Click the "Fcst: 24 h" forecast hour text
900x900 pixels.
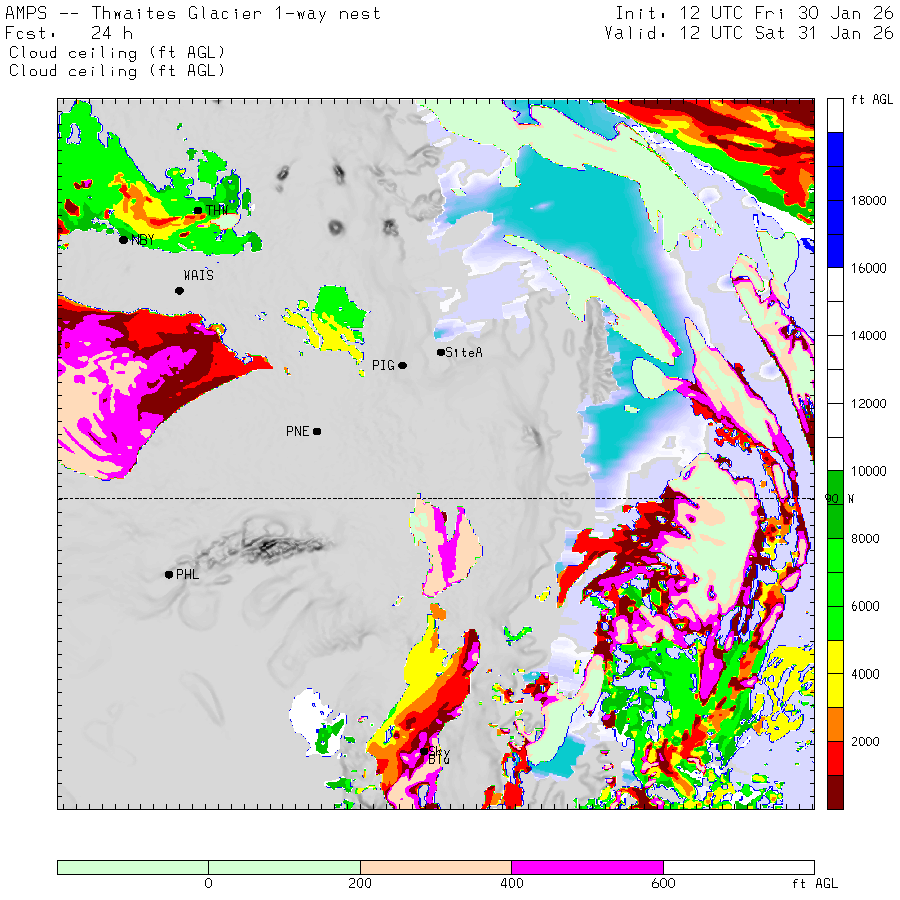pos(69,33)
